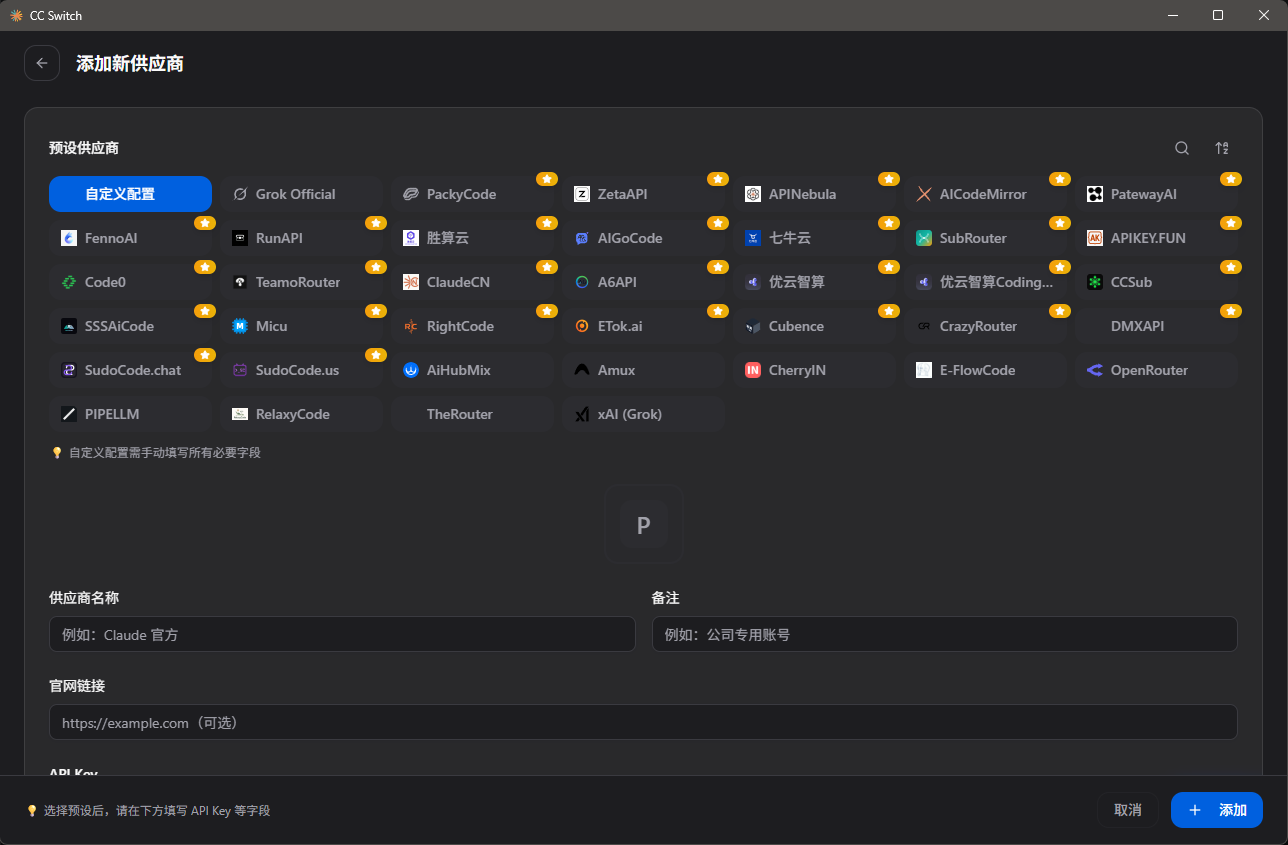This screenshot has width=1288, height=845.
Task: Click the A6API logo icon
Action: click(x=582, y=282)
